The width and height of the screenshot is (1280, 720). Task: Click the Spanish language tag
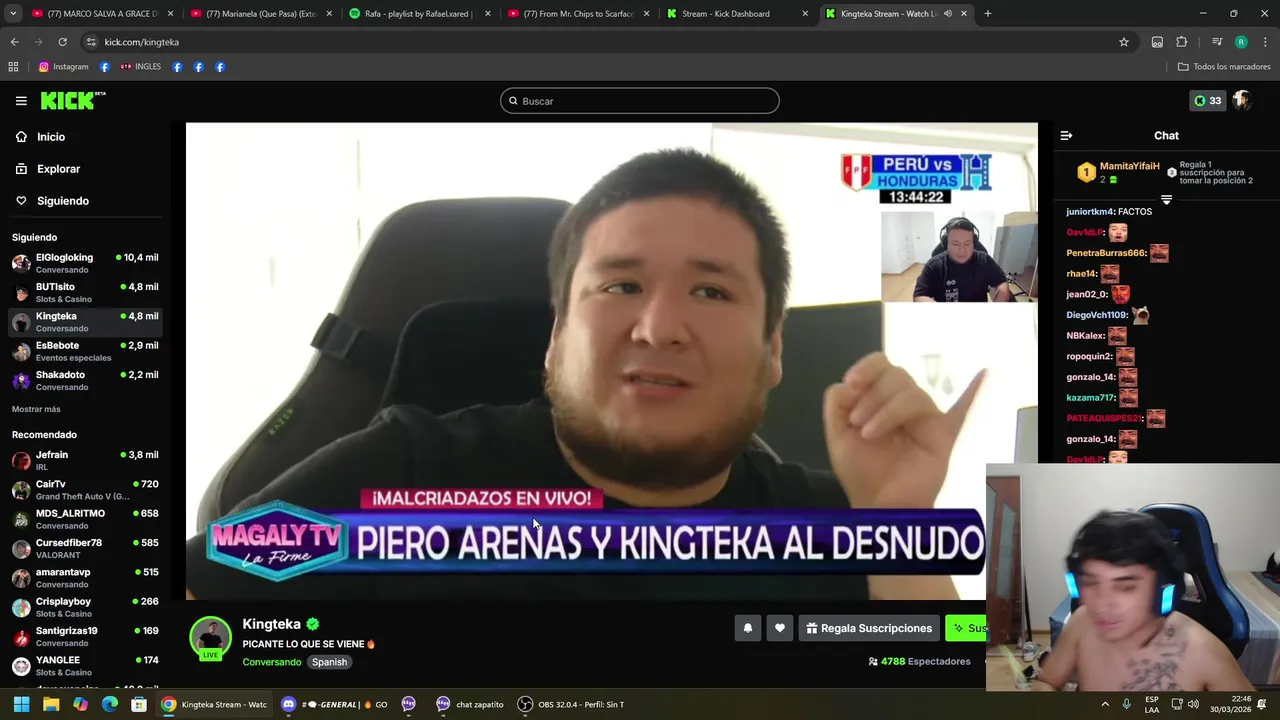pyautogui.click(x=329, y=662)
